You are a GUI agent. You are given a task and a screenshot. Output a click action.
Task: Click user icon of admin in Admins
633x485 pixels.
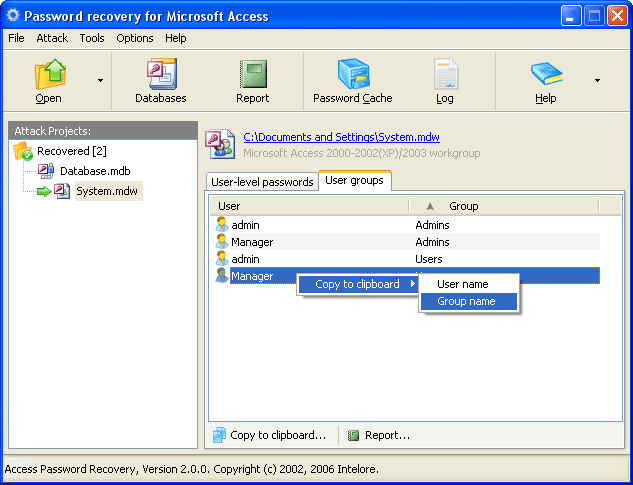(x=222, y=225)
